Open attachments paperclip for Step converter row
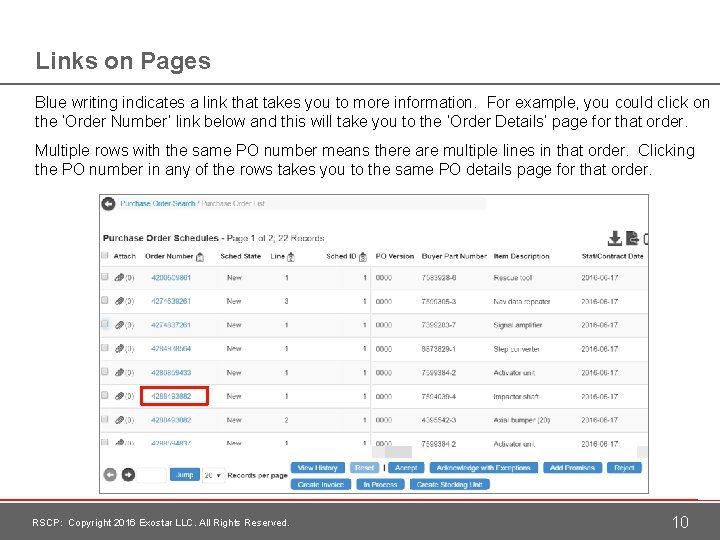 (x=119, y=349)
